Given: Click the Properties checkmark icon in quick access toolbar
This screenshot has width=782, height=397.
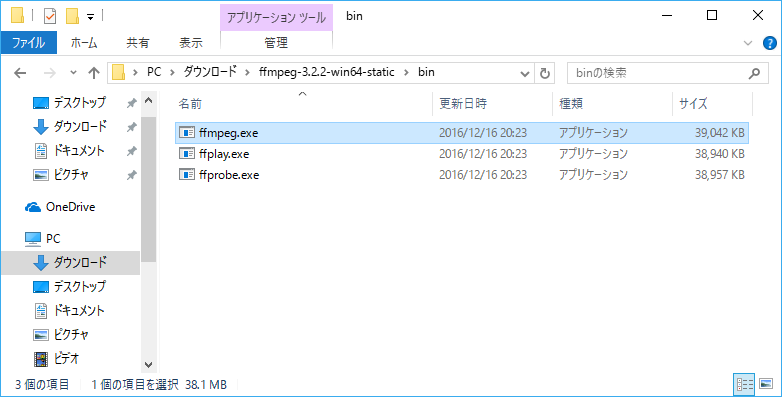Looking at the screenshot, I should [x=50, y=16].
